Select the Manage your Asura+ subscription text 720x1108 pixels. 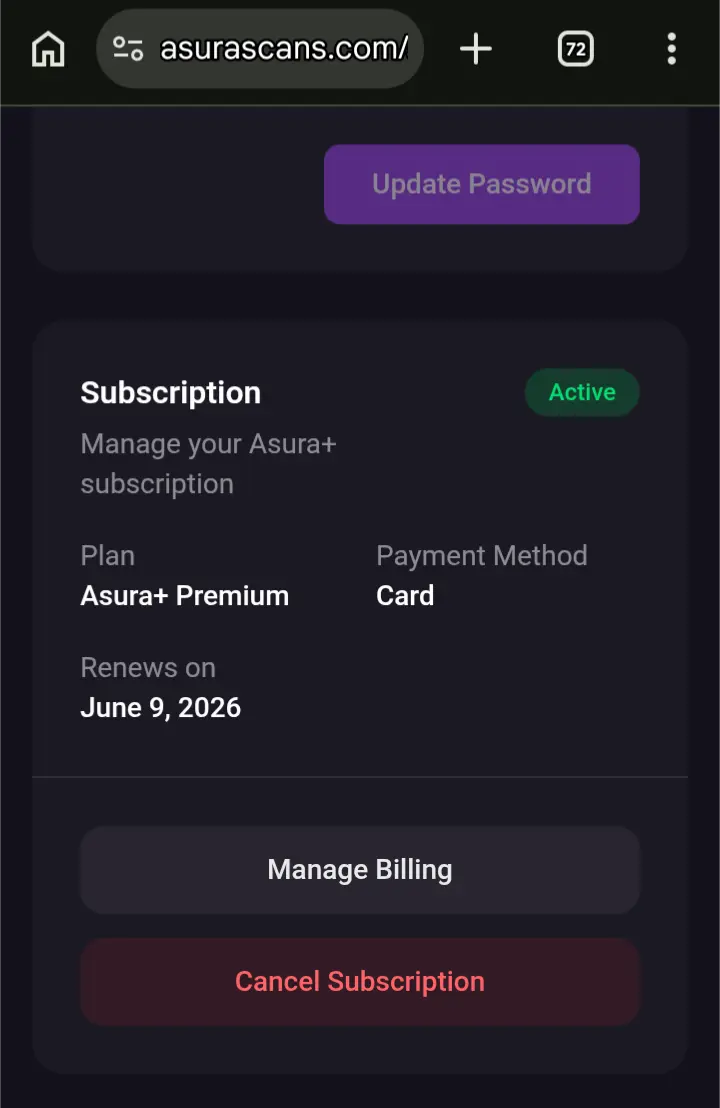[208, 464]
